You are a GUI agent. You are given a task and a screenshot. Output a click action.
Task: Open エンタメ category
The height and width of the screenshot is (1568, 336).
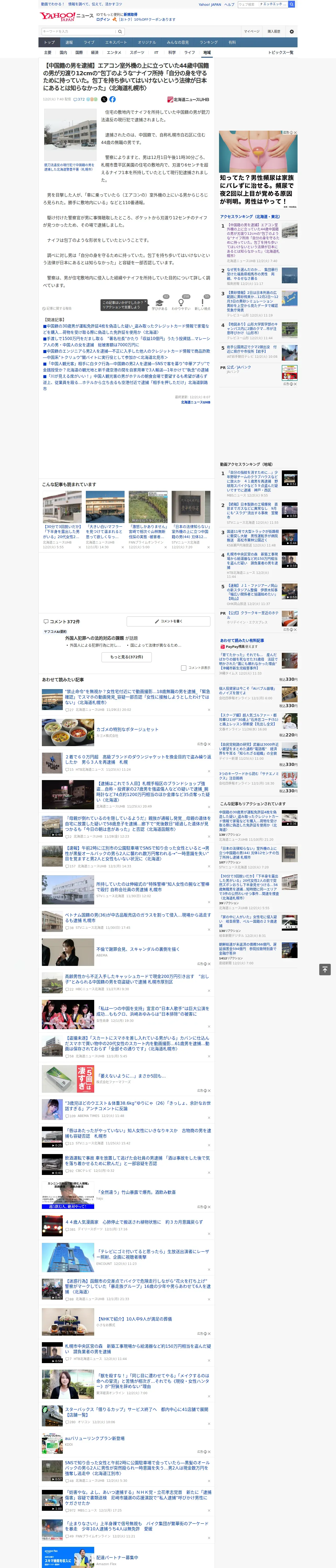[114, 52]
